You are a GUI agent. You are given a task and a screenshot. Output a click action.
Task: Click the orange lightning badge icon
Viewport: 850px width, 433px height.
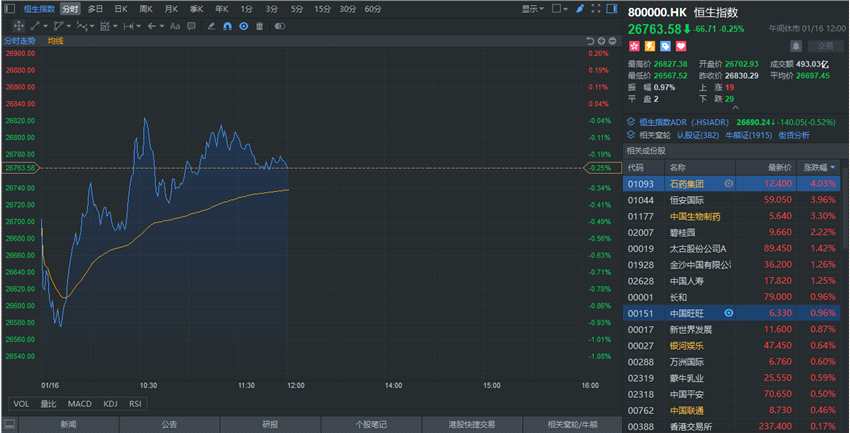tap(649, 46)
